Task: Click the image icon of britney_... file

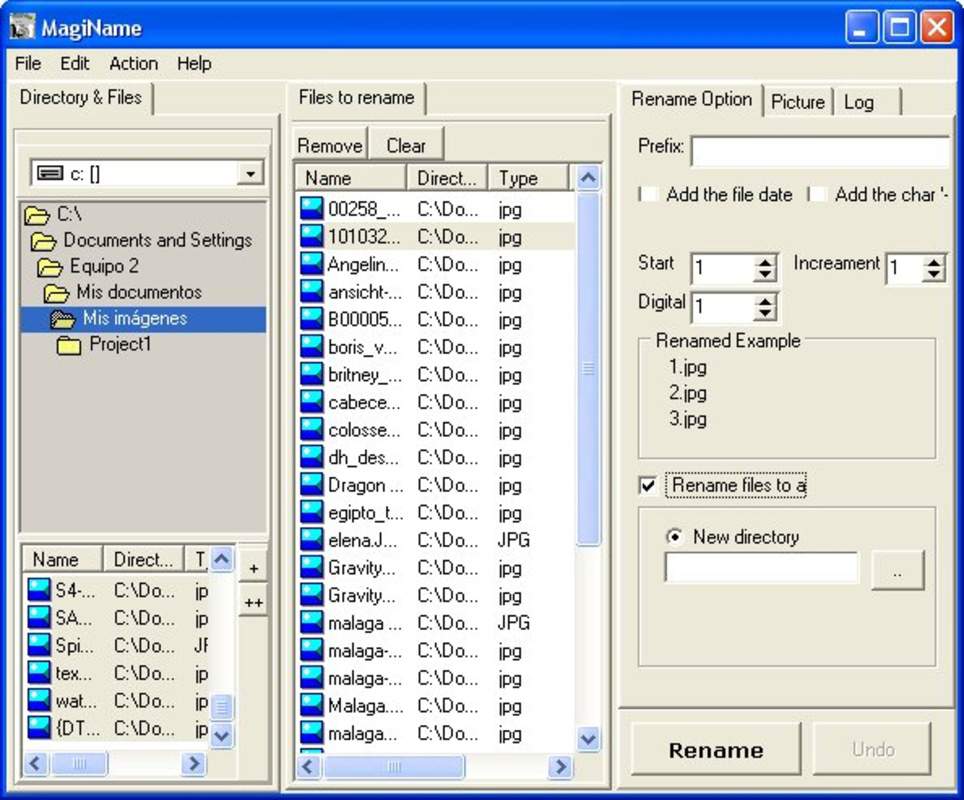Action: point(312,374)
